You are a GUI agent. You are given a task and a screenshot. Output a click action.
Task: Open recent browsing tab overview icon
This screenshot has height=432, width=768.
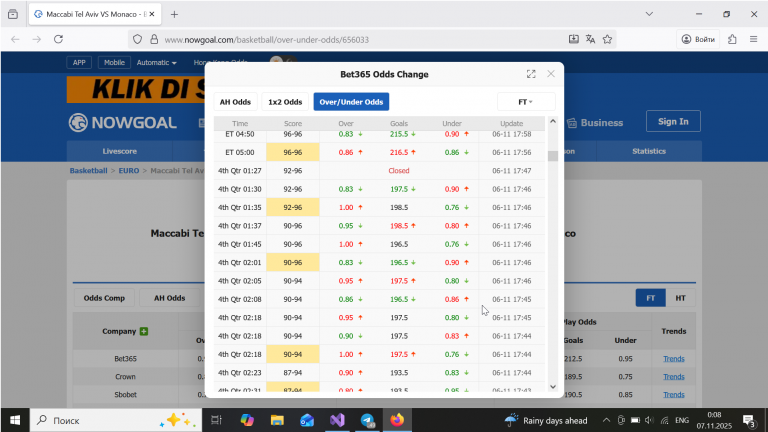pyautogui.click(x=13, y=14)
